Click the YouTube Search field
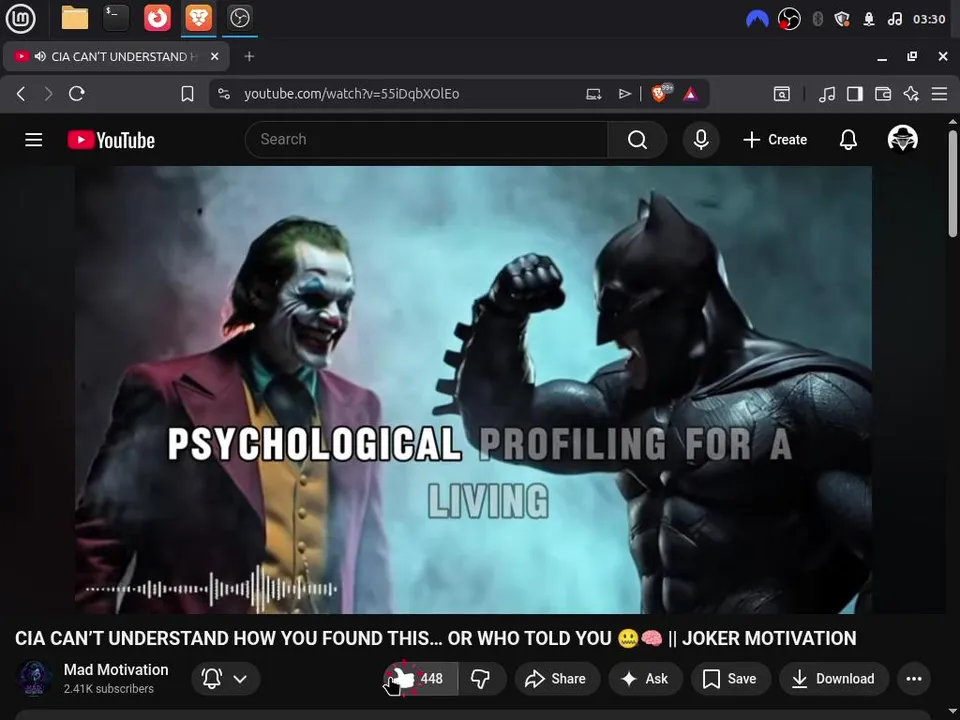Image resolution: width=960 pixels, height=720 pixels. click(426, 140)
